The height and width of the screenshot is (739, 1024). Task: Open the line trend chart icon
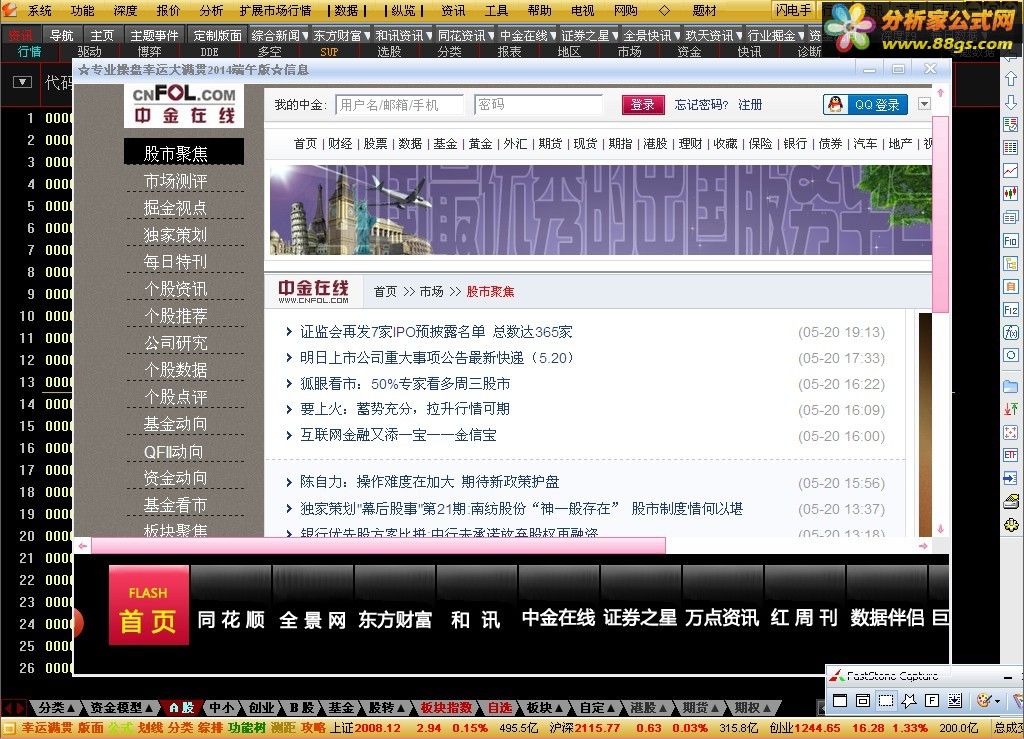pyautogui.click(x=1010, y=170)
